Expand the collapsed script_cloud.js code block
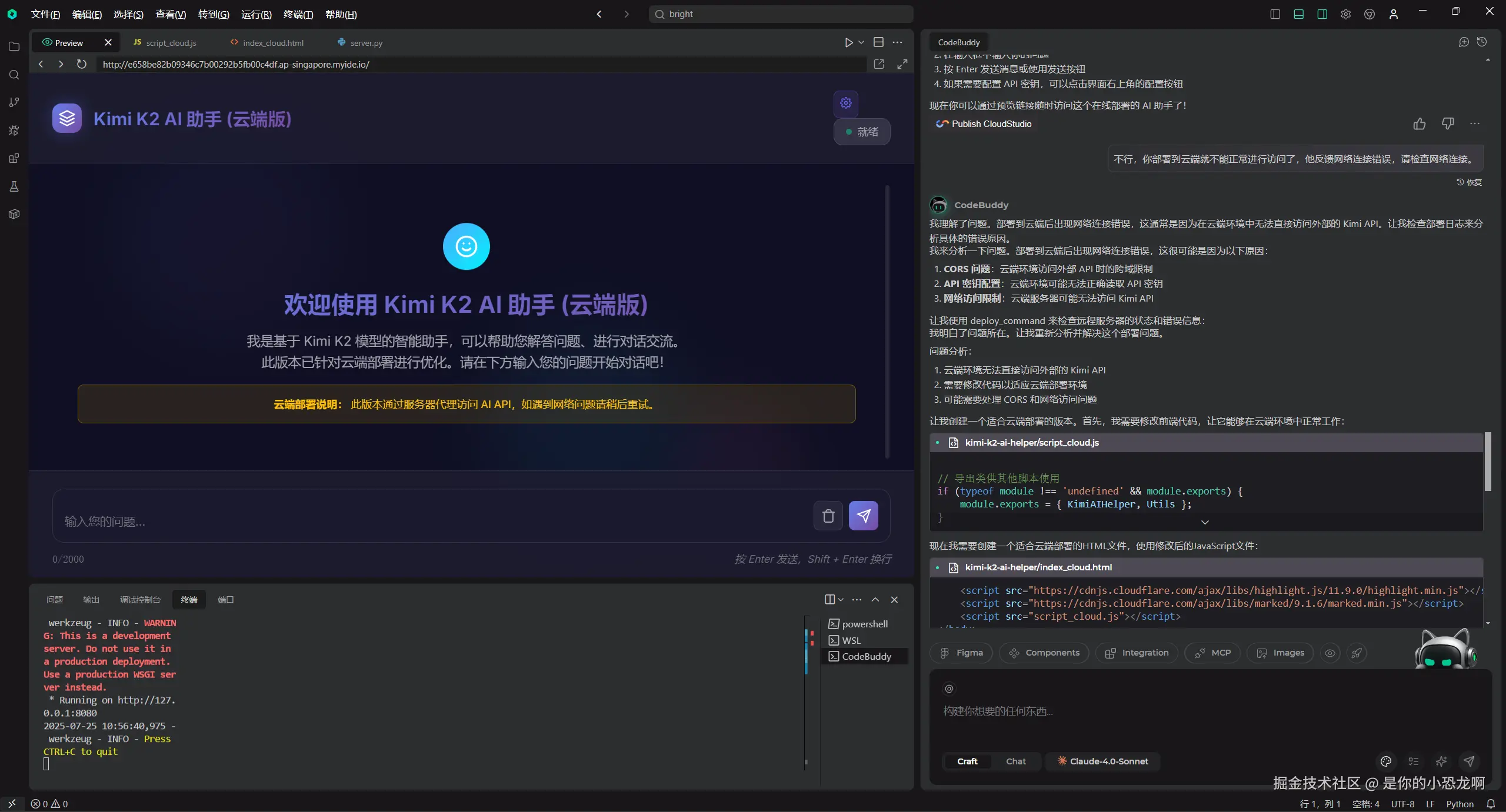The width and height of the screenshot is (1506, 812). (1205, 522)
